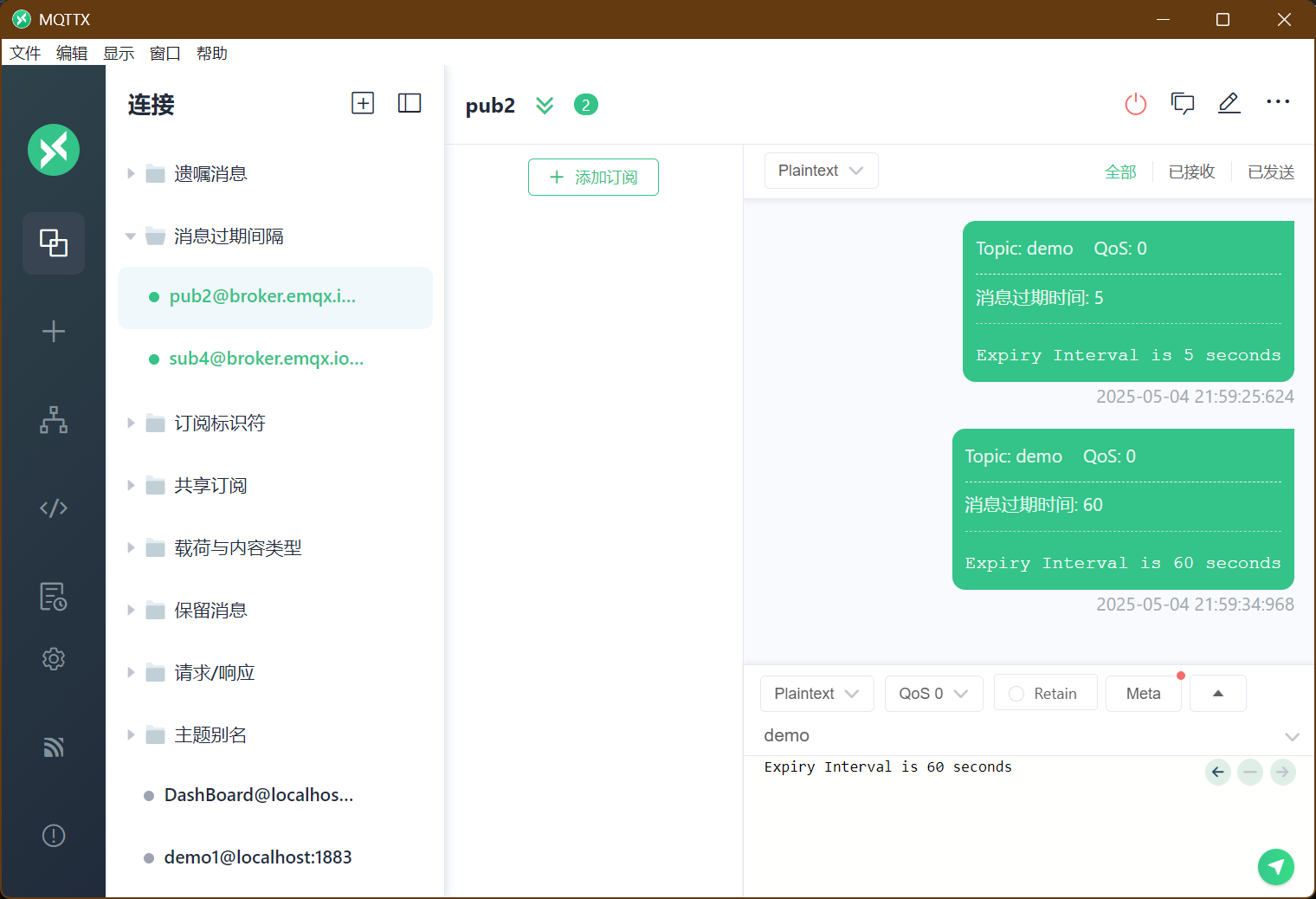This screenshot has width=1316, height=899.
Task: Switch to the 已接收 message filter
Action: (1191, 172)
